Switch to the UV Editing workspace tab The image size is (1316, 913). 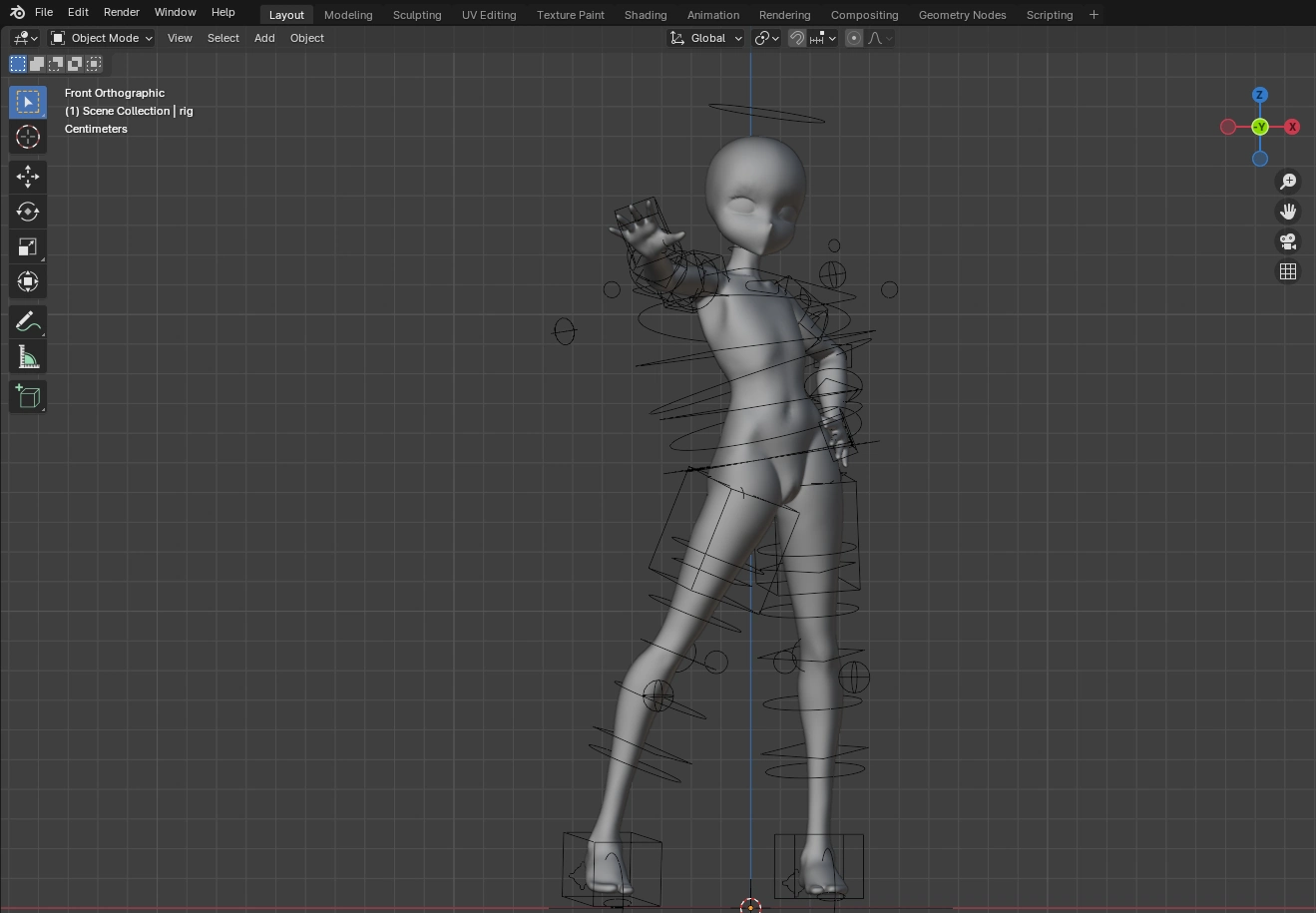pos(489,15)
